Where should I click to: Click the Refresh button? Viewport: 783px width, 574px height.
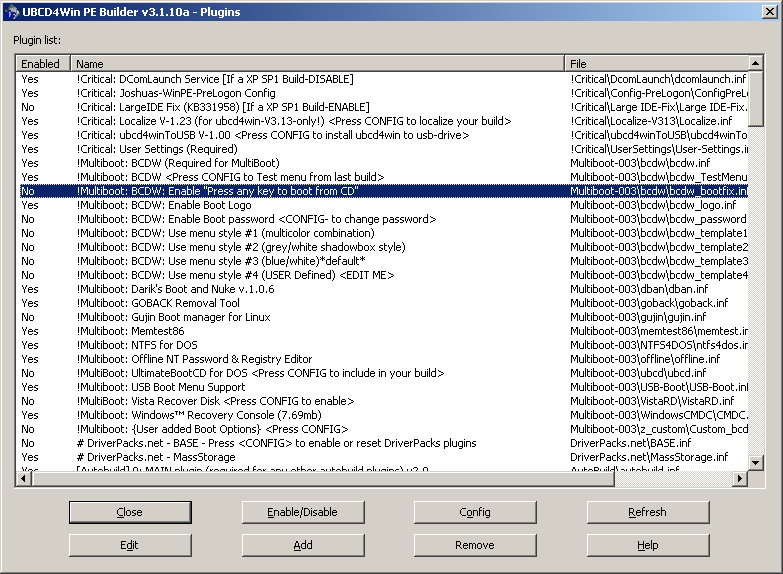click(x=648, y=512)
